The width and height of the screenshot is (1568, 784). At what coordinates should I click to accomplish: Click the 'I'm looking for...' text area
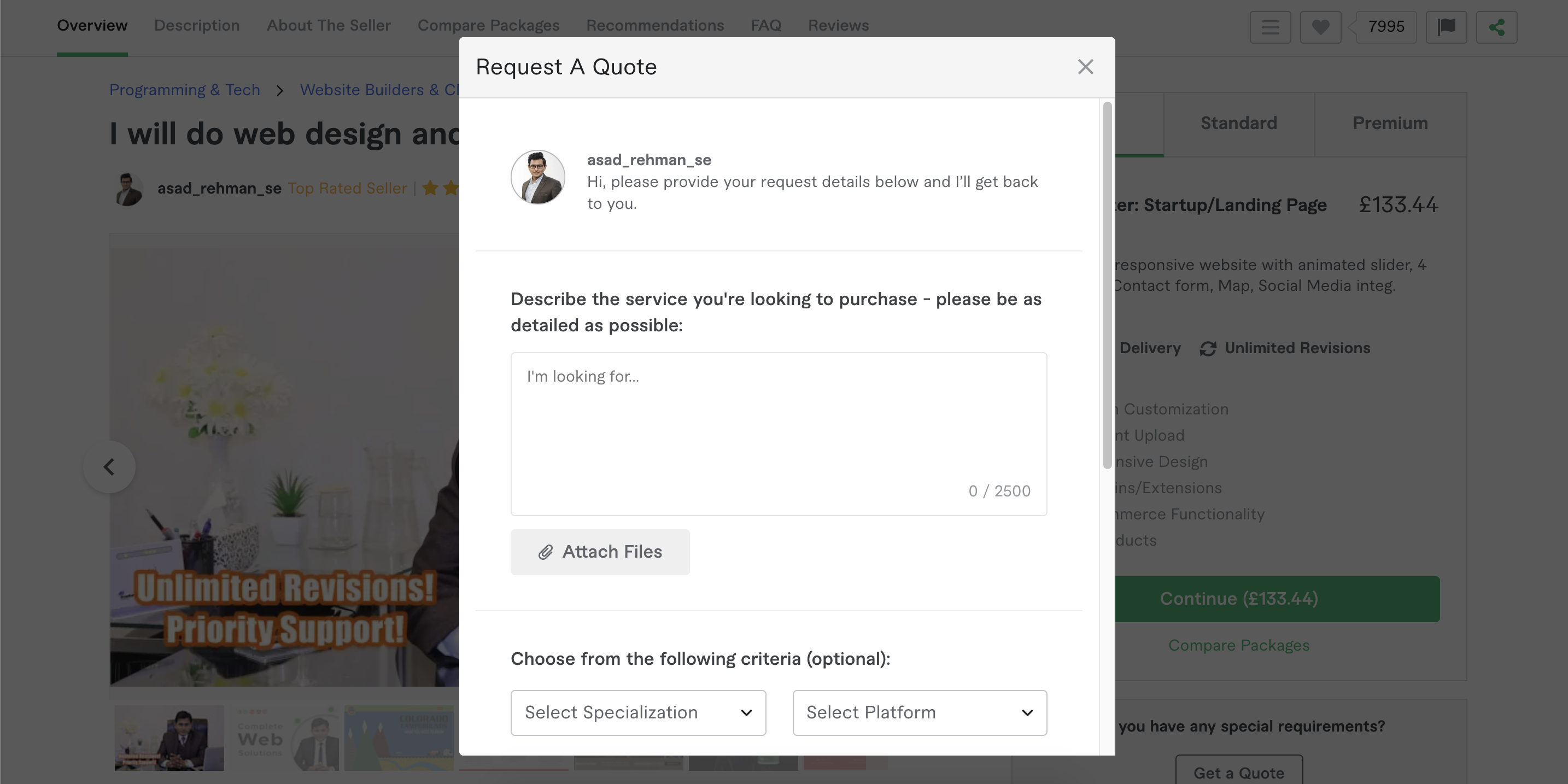[x=778, y=434]
